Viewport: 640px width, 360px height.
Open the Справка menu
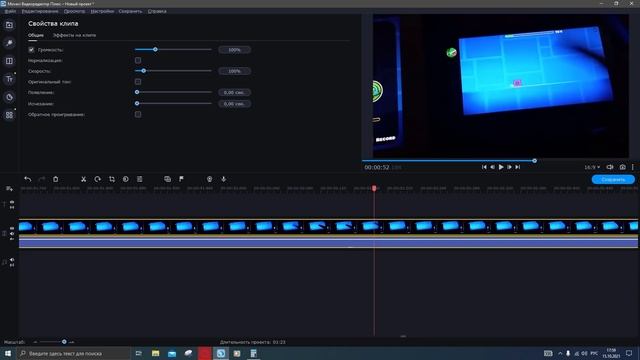click(x=157, y=11)
